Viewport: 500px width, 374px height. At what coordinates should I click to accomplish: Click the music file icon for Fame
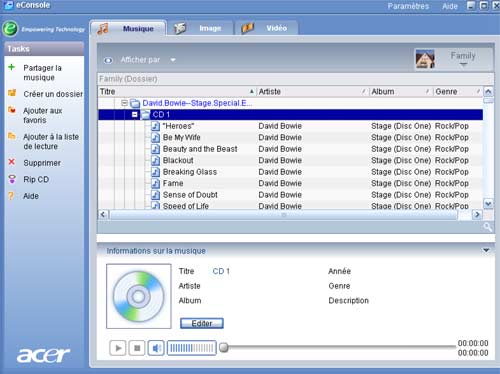(155, 183)
